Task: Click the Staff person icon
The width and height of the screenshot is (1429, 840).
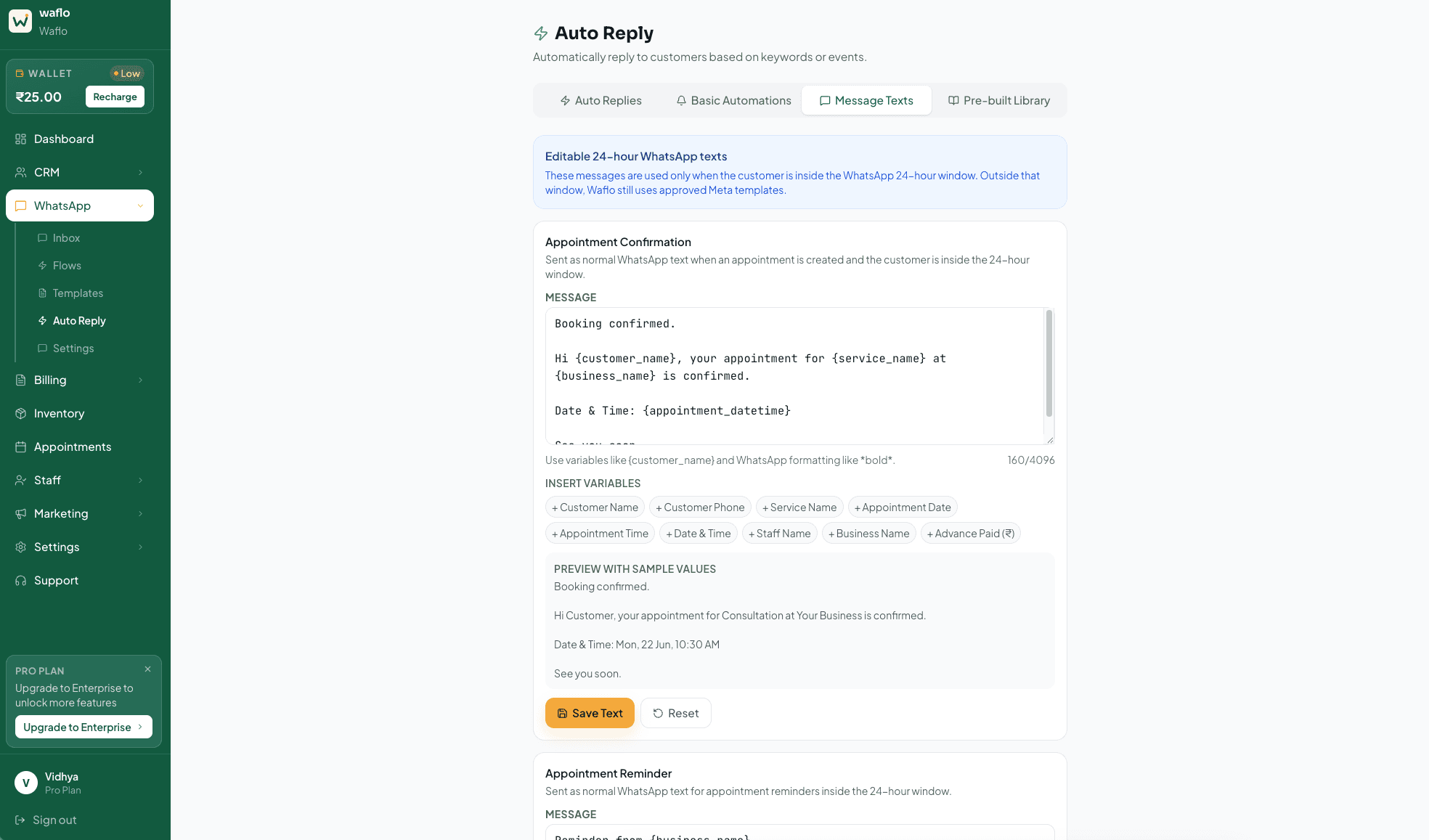Action: coord(20,480)
